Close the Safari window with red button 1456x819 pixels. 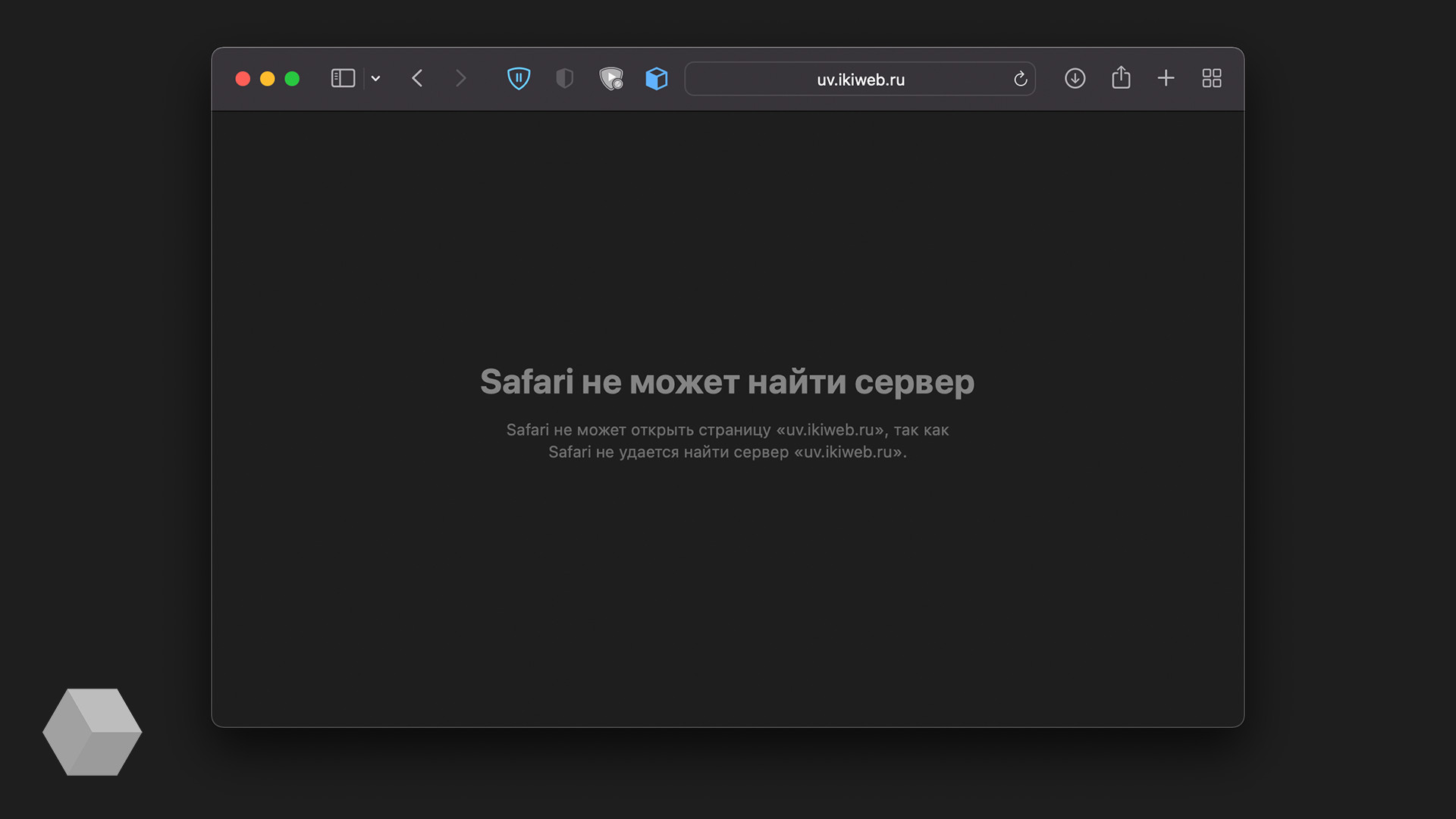tap(243, 79)
